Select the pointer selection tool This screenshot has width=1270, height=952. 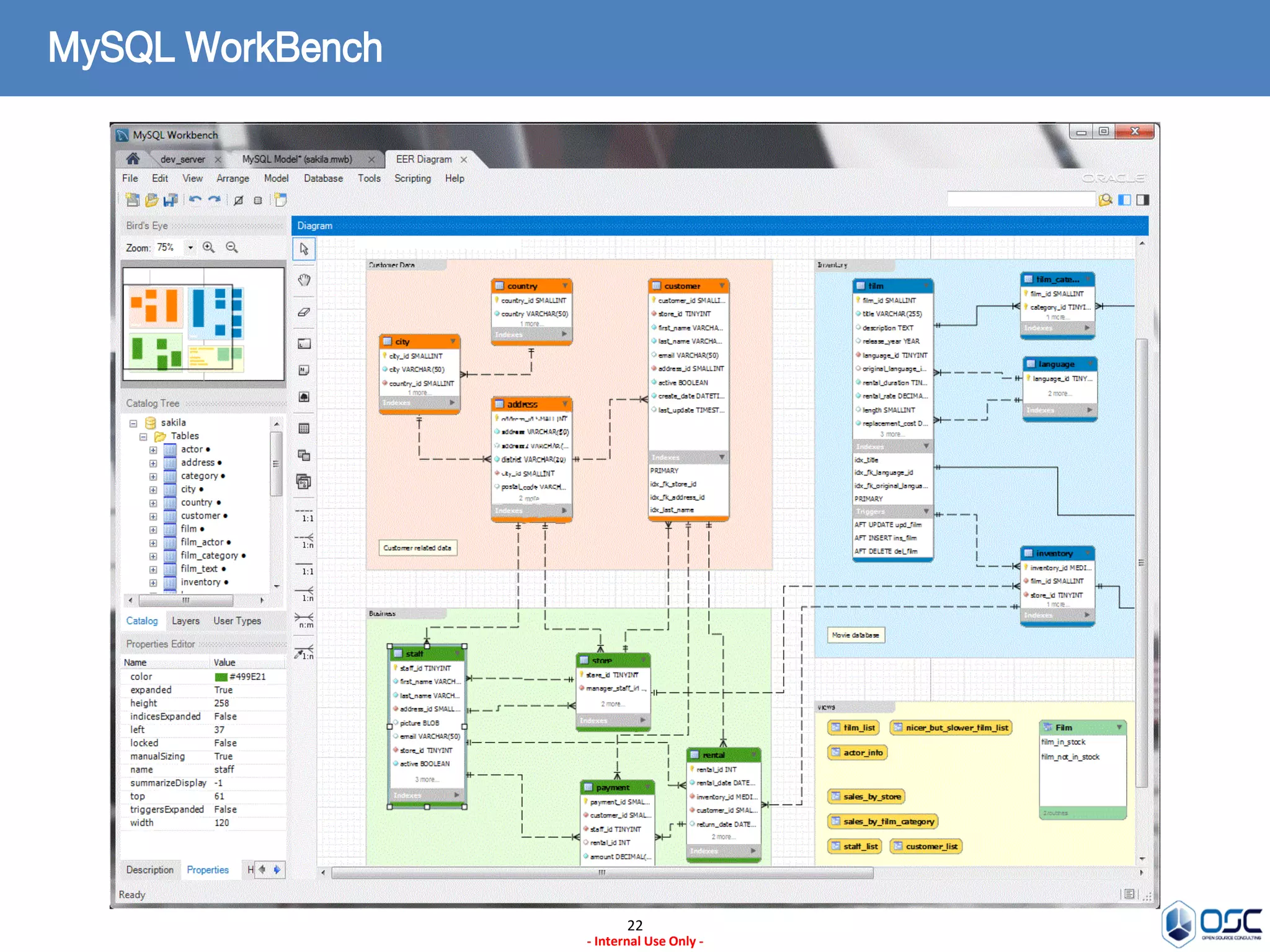point(304,249)
